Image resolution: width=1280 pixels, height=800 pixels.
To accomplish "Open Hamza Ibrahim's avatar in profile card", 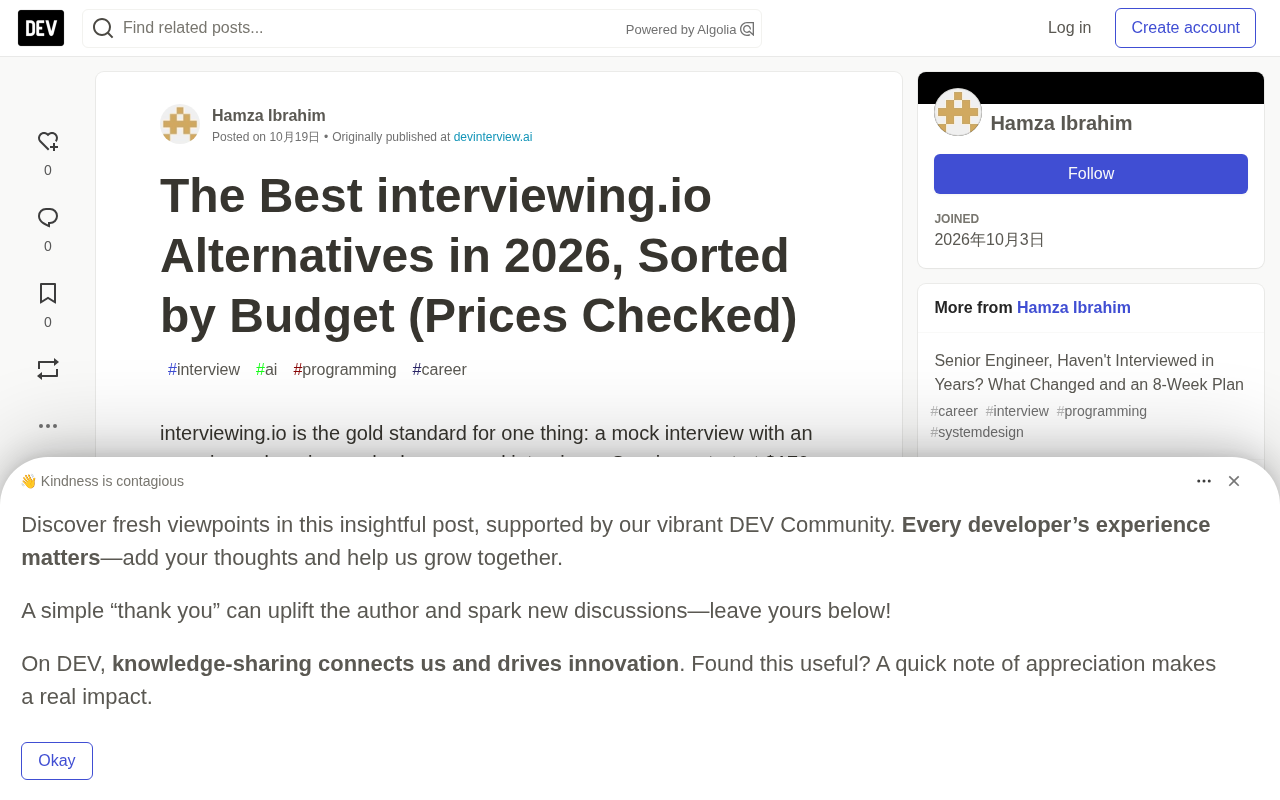I will click(958, 112).
